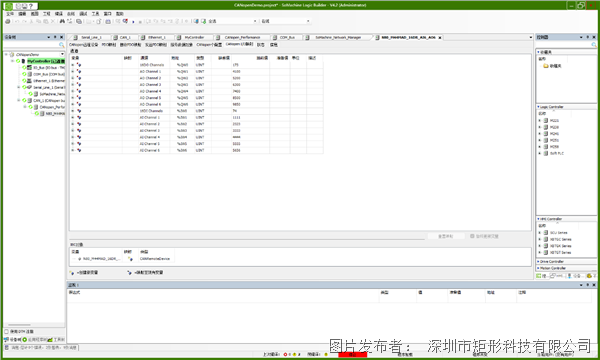This screenshot has width=600, height=360.
Task: Expand the AI Channel 4 row
Action: tap(73, 137)
